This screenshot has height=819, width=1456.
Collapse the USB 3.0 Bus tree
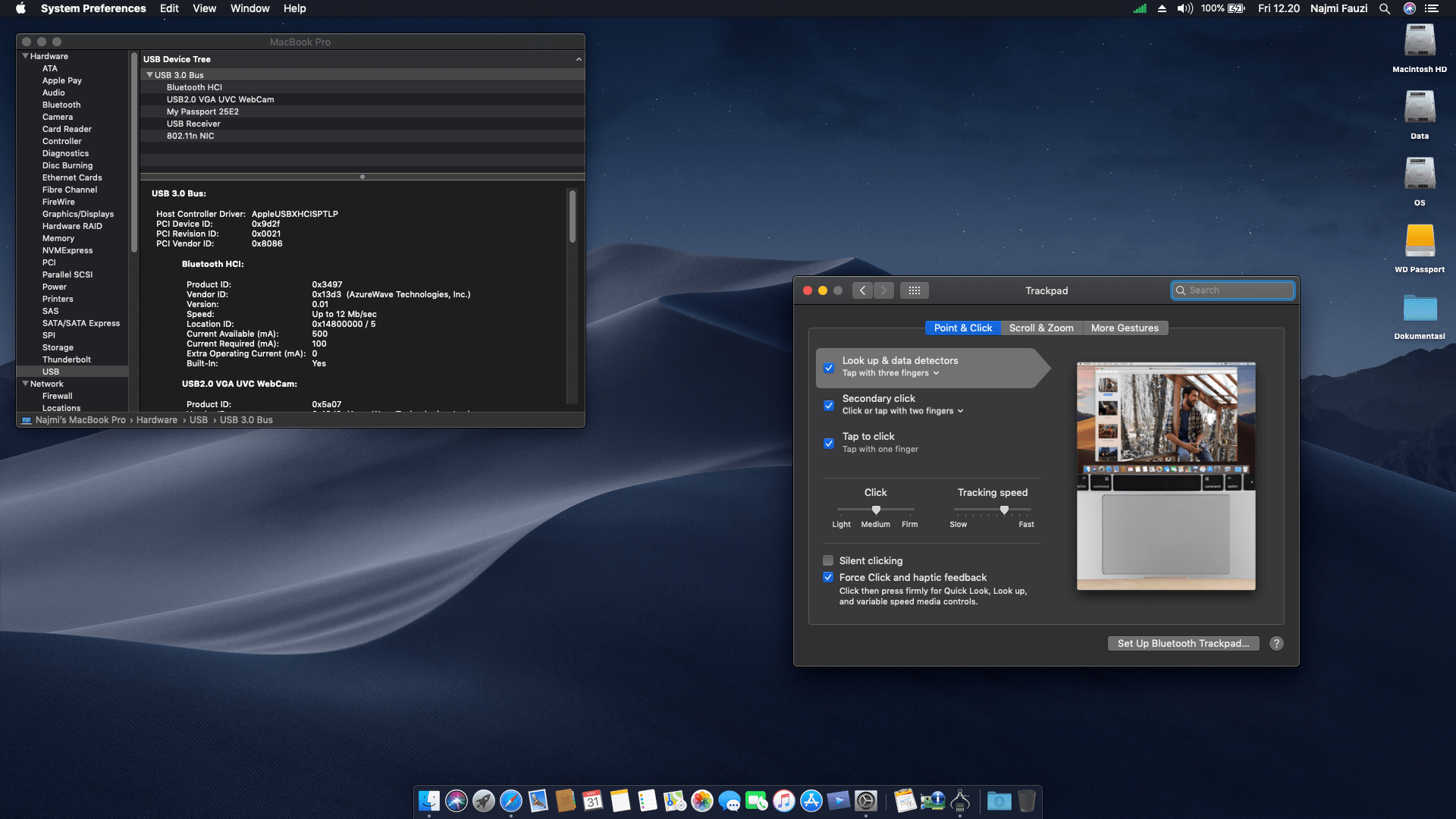(149, 75)
